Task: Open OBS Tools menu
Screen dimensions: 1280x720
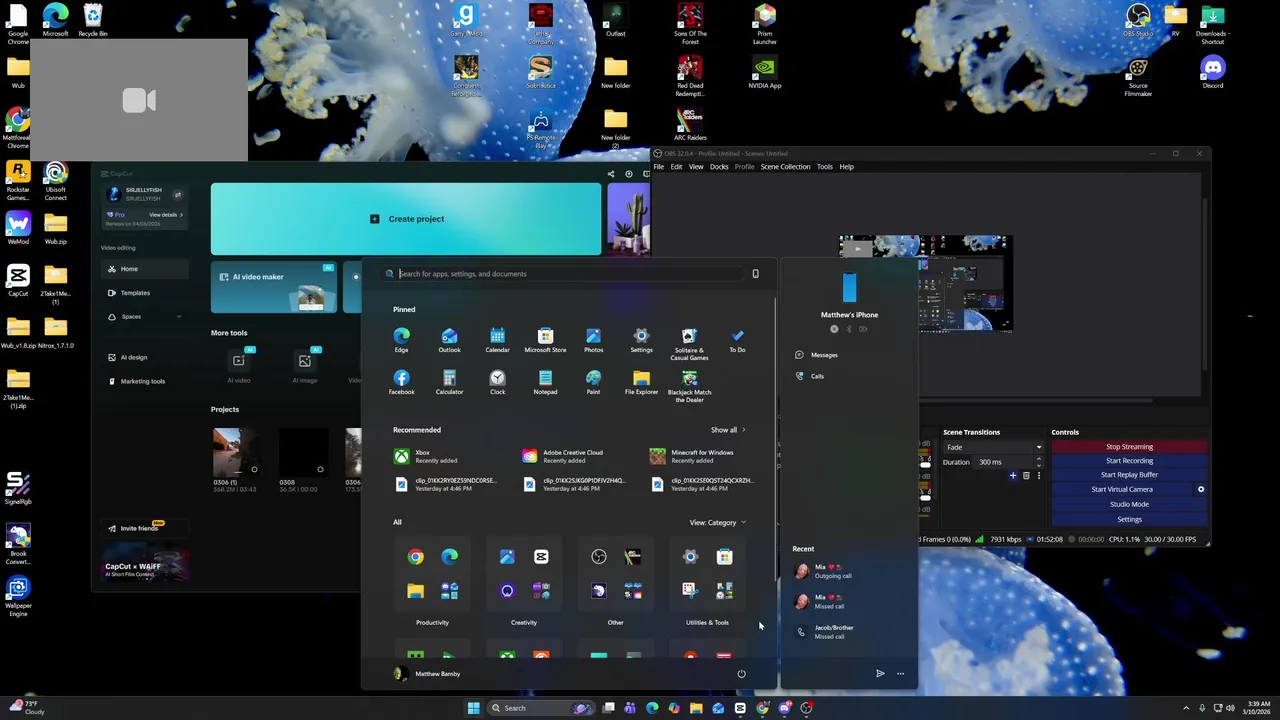Action: tap(824, 167)
